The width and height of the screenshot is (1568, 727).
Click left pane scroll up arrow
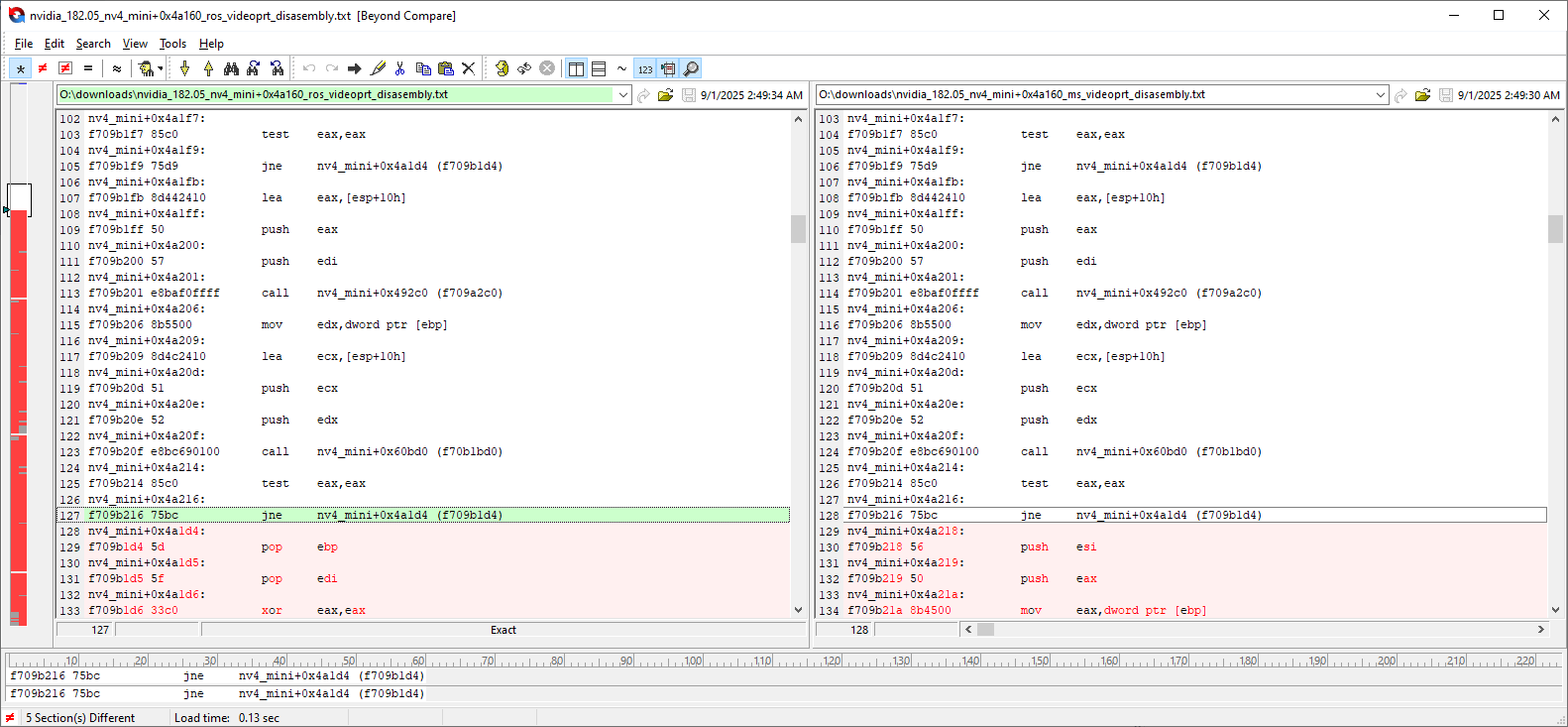799,119
